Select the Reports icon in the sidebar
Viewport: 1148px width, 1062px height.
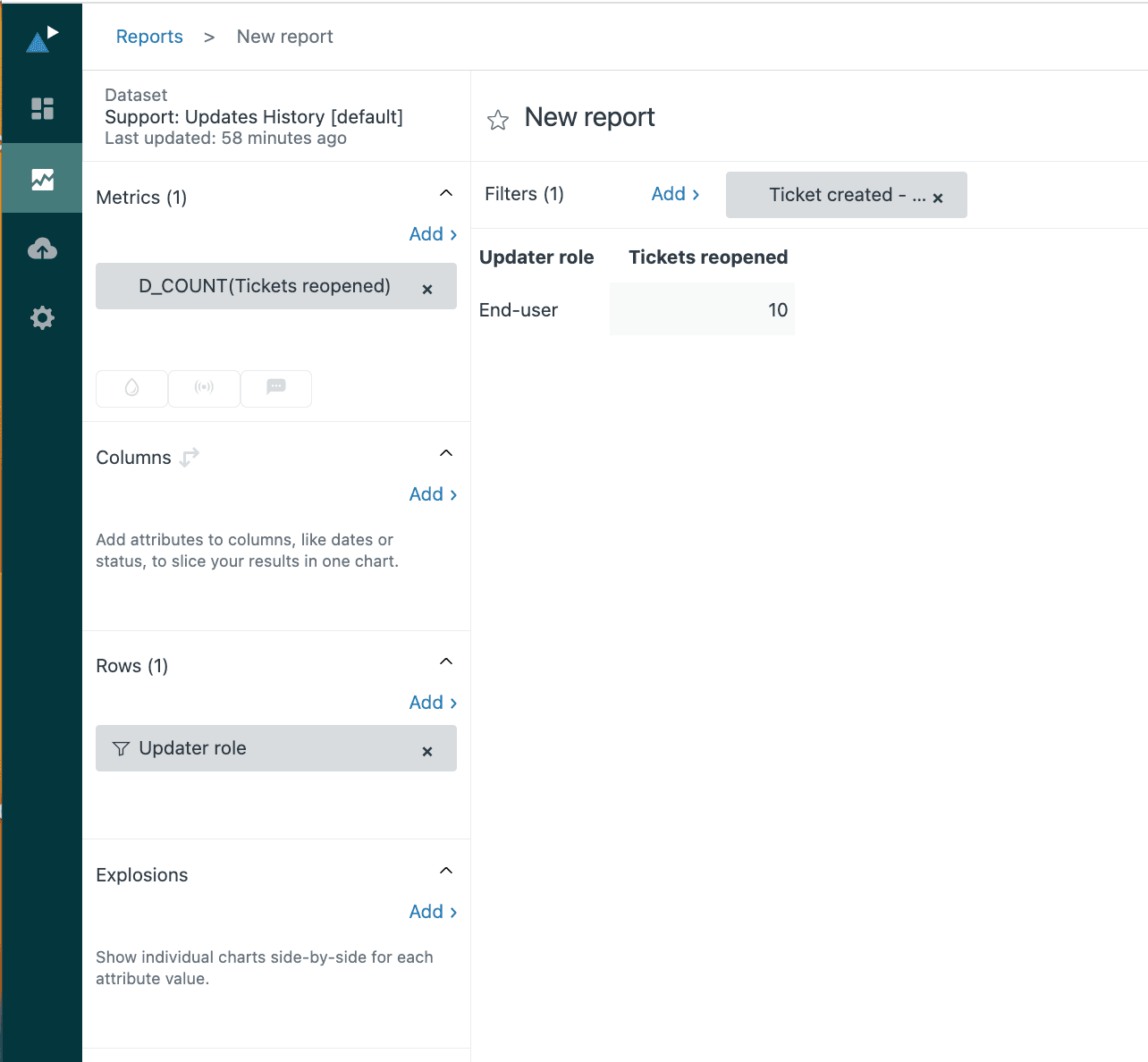coord(41,178)
